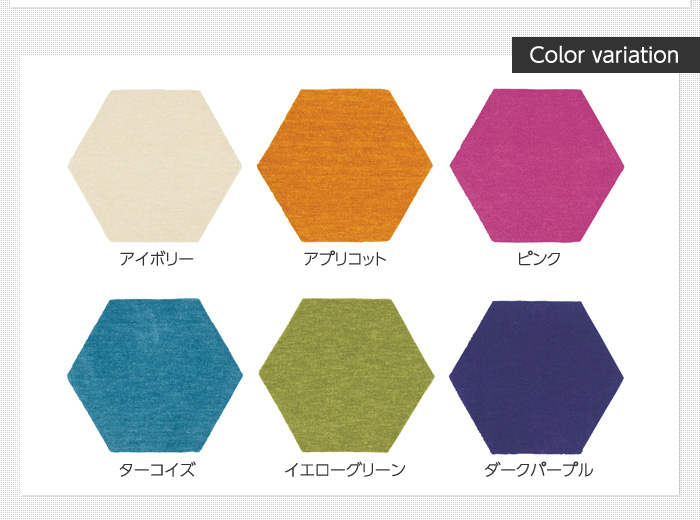Pick the dark purple hexagon swatch
Viewport: 700px width, 520px height.
(536, 378)
